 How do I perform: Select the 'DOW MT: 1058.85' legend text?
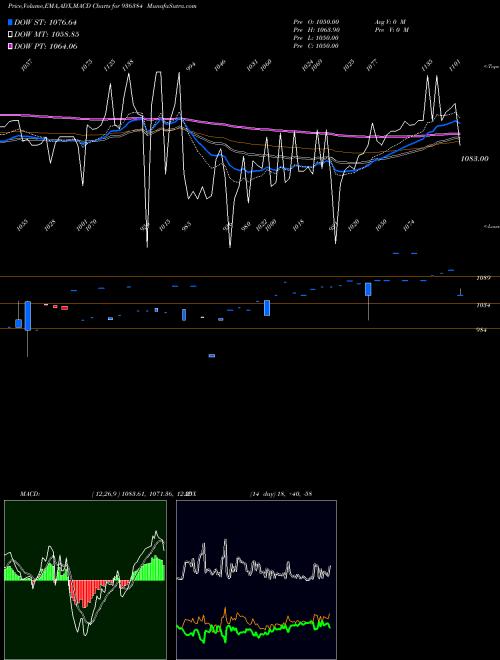click(x=47, y=35)
